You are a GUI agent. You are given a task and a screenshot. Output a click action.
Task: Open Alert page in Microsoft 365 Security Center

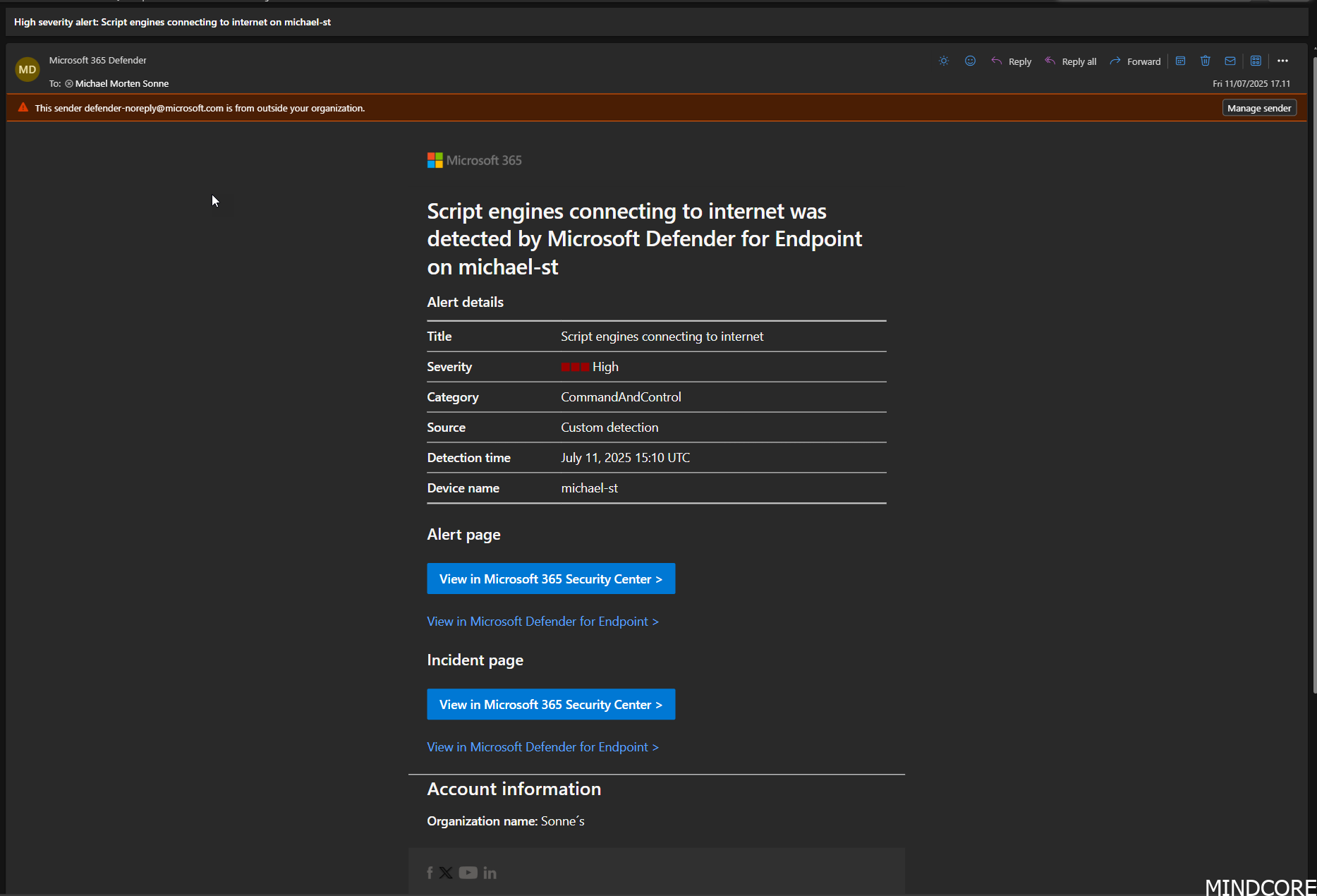point(551,579)
